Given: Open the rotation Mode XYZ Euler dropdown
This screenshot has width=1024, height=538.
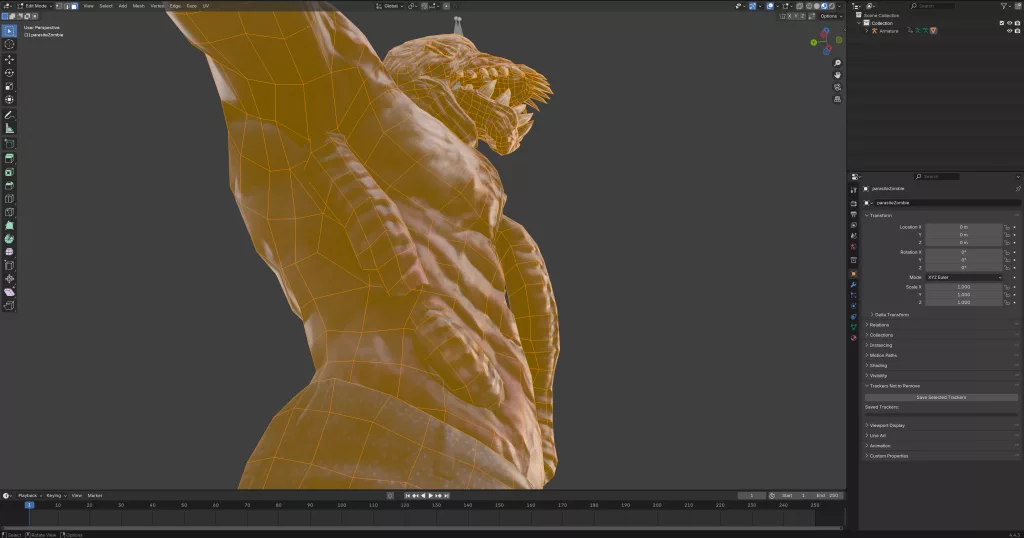Looking at the screenshot, I should pyautogui.click(x=963, y=277).
